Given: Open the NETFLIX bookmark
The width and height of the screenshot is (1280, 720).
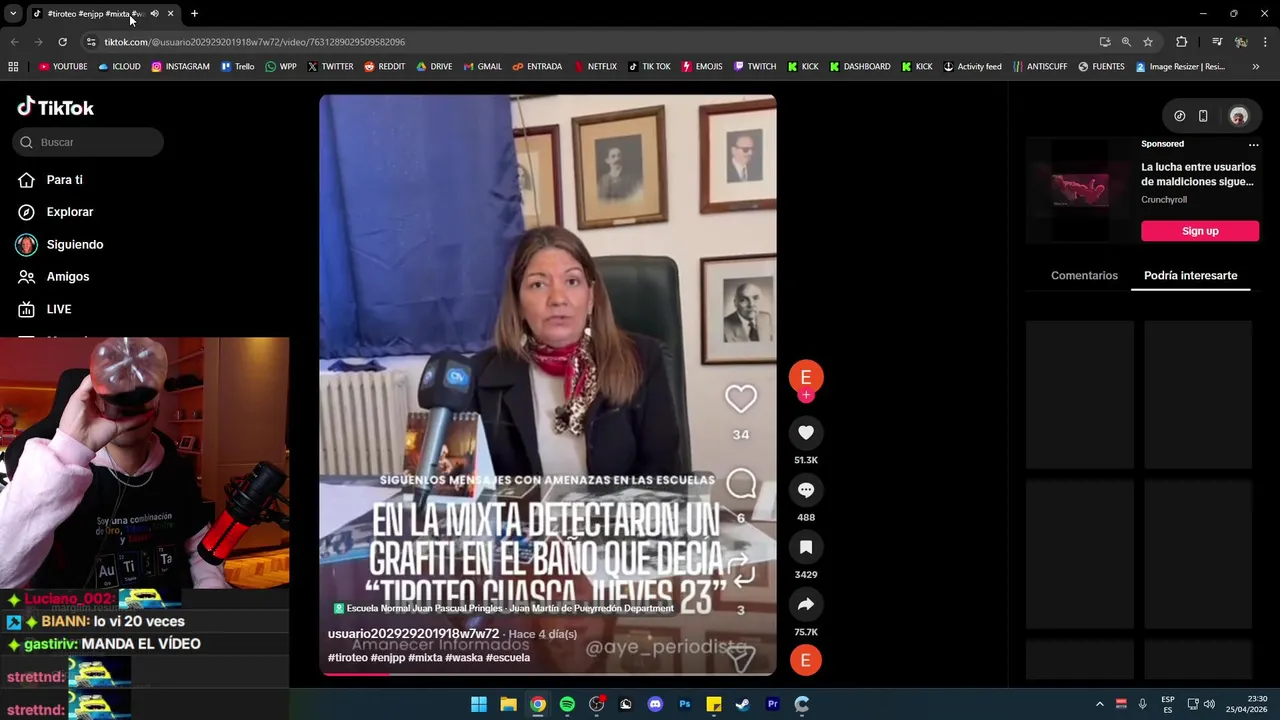Looking at the screenshot, I should tap(595, 67).
